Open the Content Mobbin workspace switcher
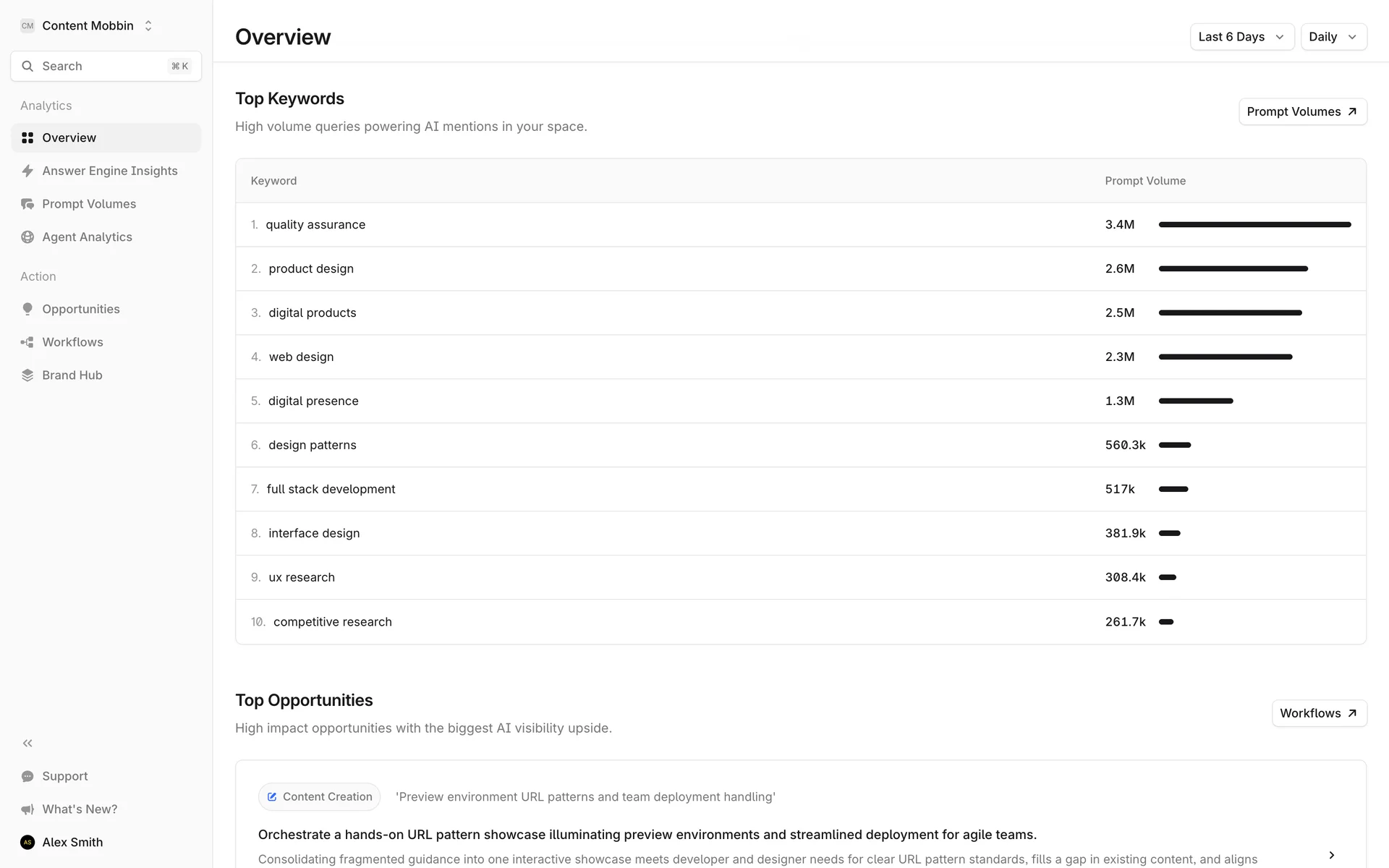 click(x=88, y=26)
